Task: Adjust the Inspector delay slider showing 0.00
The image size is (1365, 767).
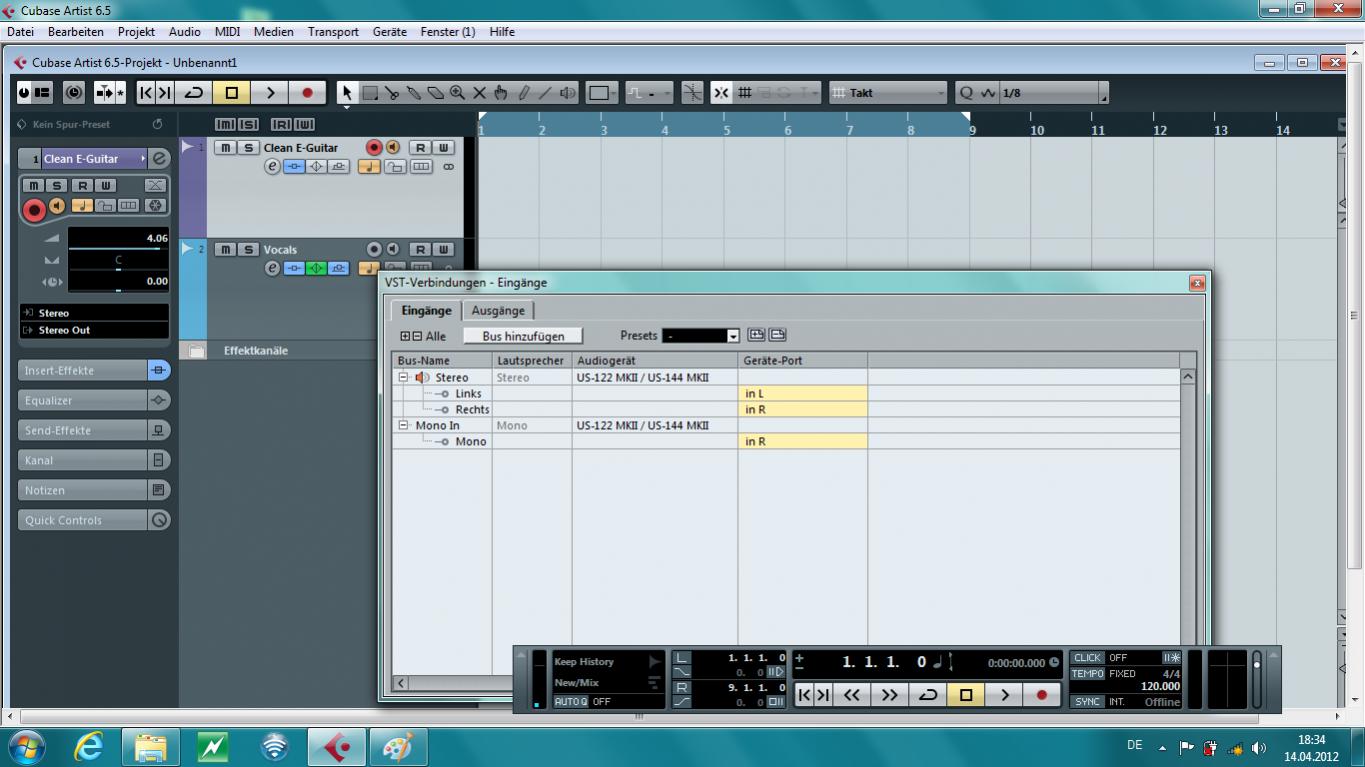Action: [118, 283]
